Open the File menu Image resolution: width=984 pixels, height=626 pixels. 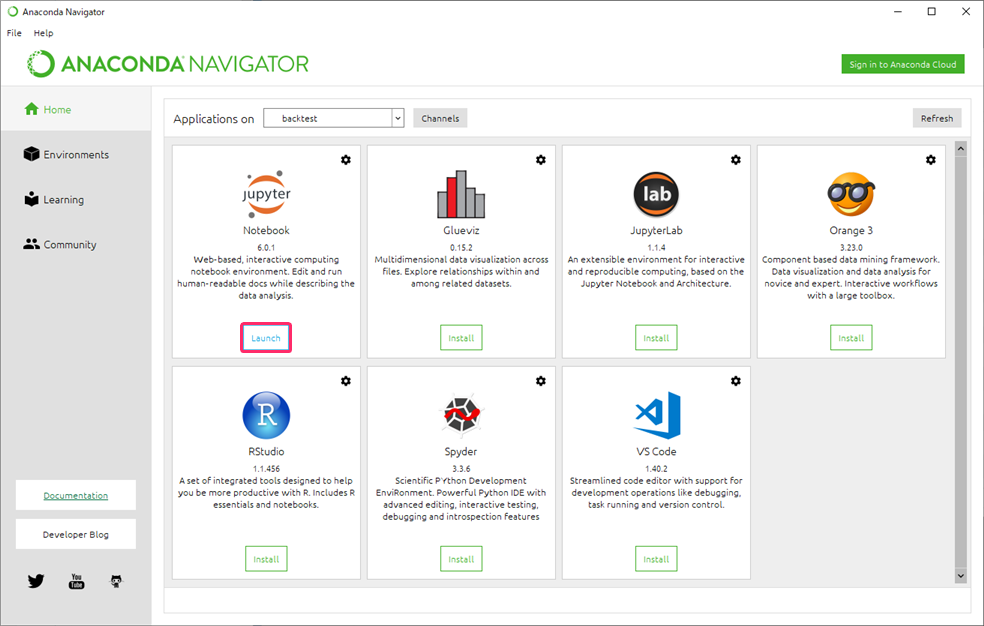14,33
